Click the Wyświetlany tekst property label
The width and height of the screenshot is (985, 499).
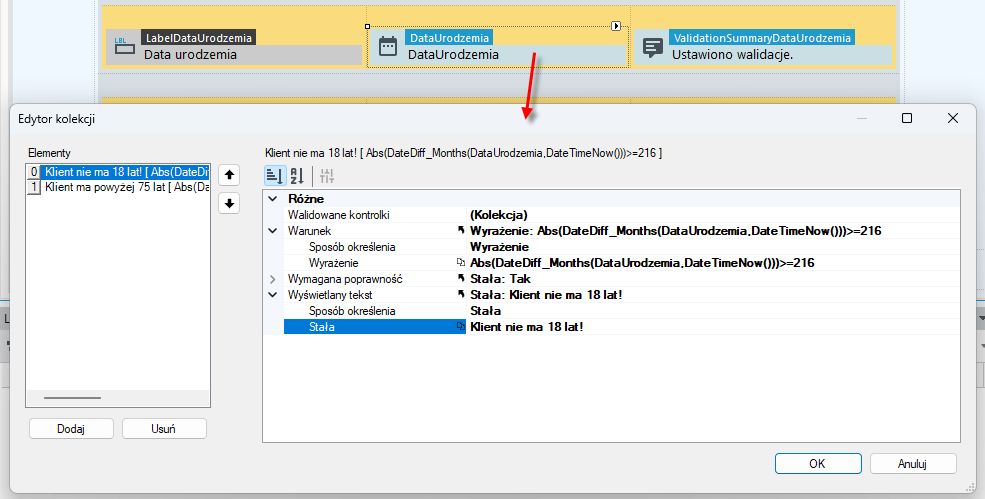pos(330,295)
